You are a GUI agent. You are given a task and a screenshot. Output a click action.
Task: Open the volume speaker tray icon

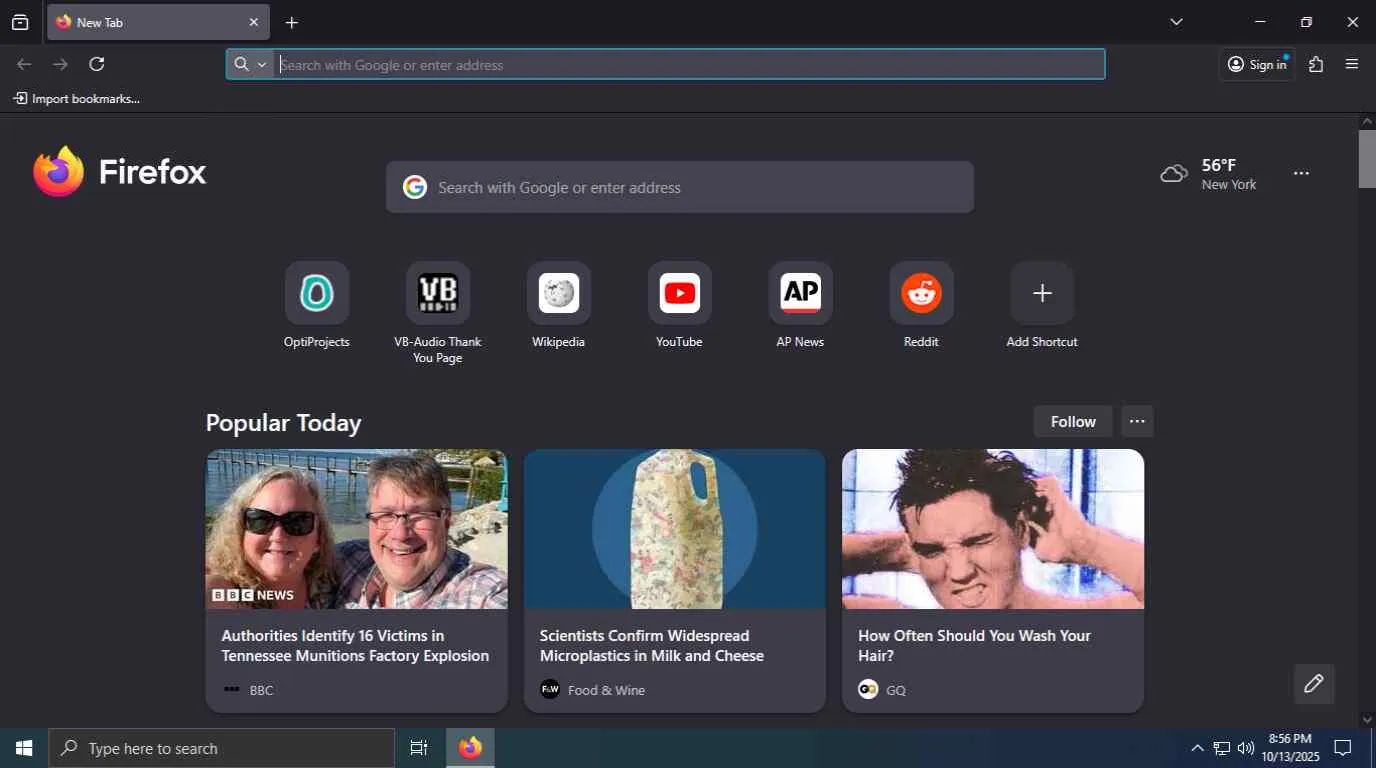pos(1246,748)
